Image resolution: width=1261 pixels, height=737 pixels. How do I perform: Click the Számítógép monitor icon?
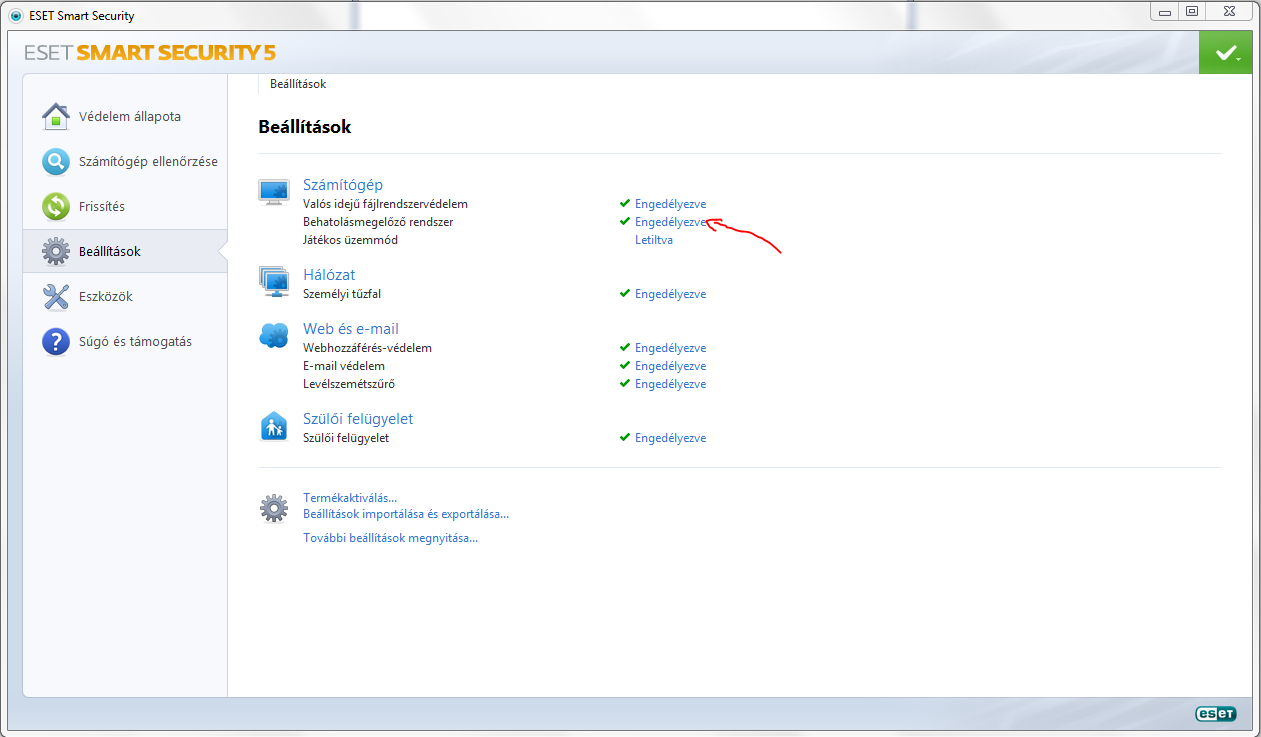(274, 192)
